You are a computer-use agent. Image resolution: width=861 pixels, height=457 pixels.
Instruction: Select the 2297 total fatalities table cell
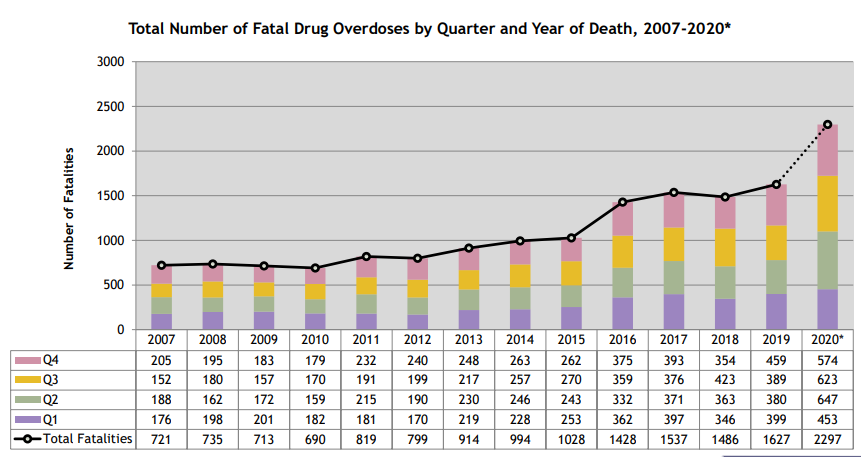pyautogui.click(x=827, y=439)
